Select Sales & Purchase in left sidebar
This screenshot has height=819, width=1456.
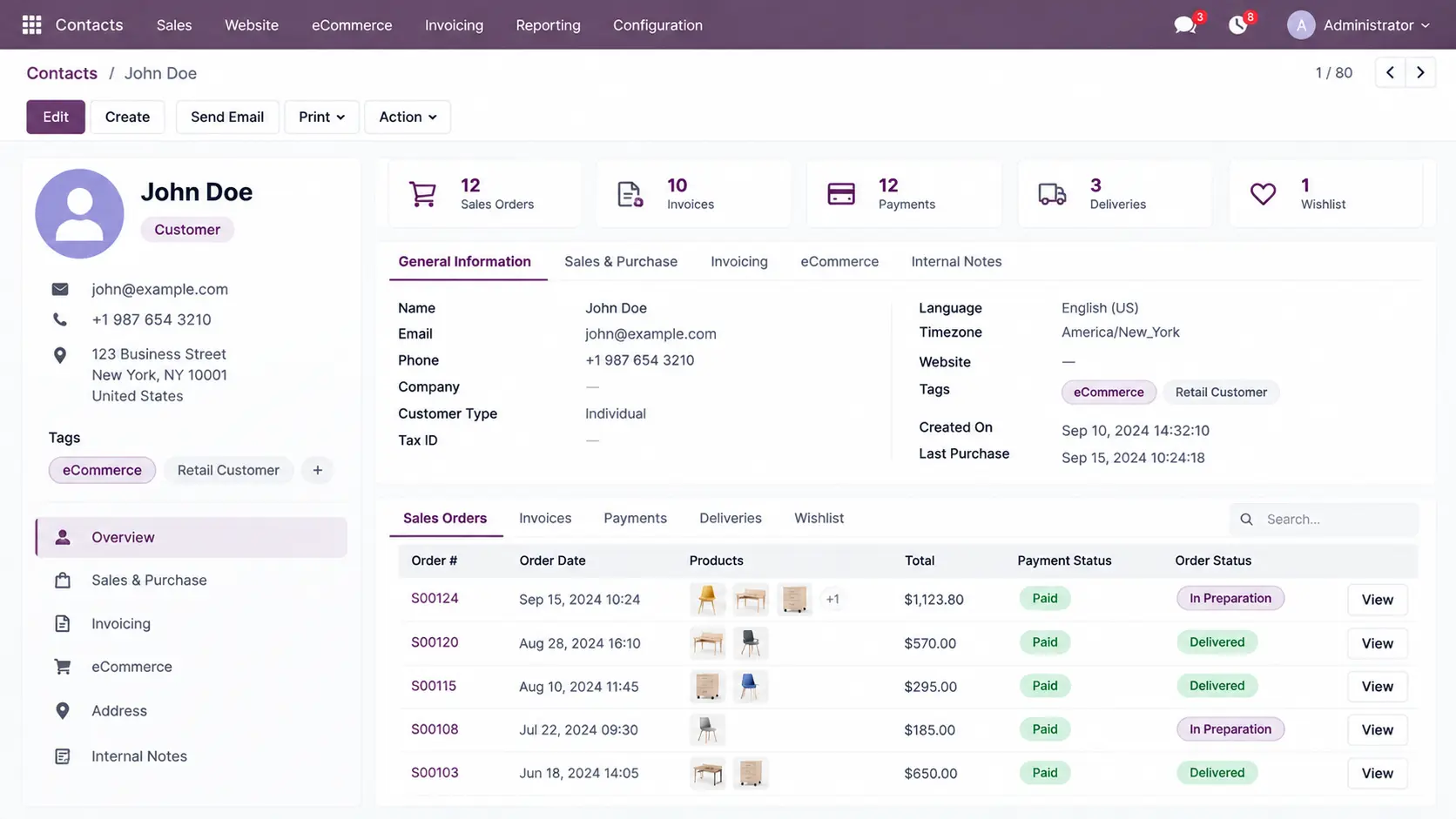192,581
